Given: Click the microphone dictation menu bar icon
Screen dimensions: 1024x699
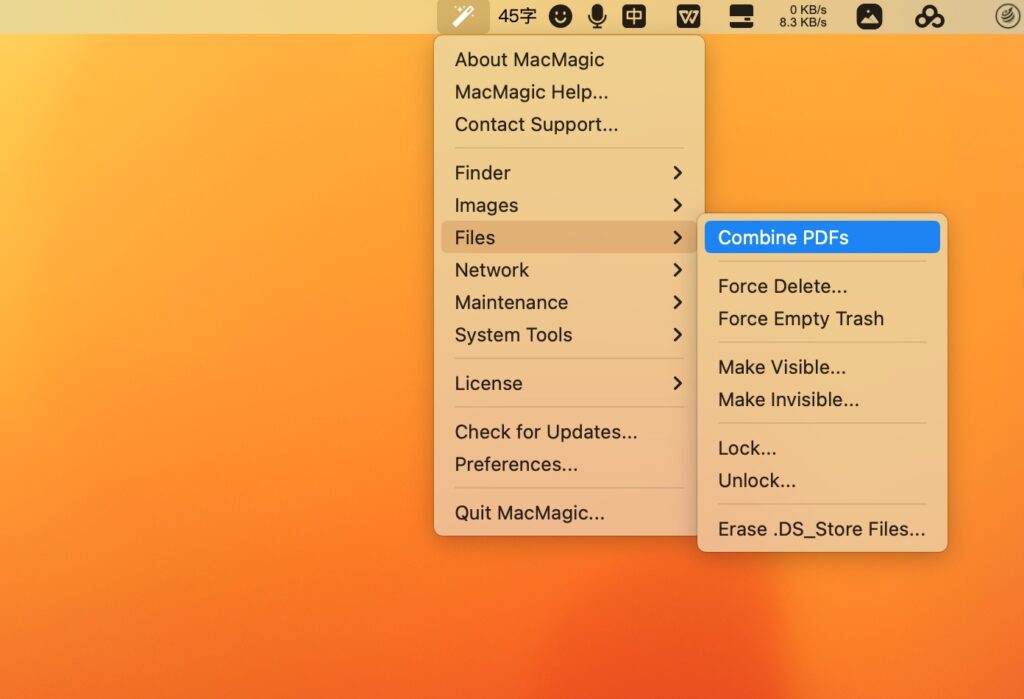Looking at the screenshot, I should pos(596,16).
